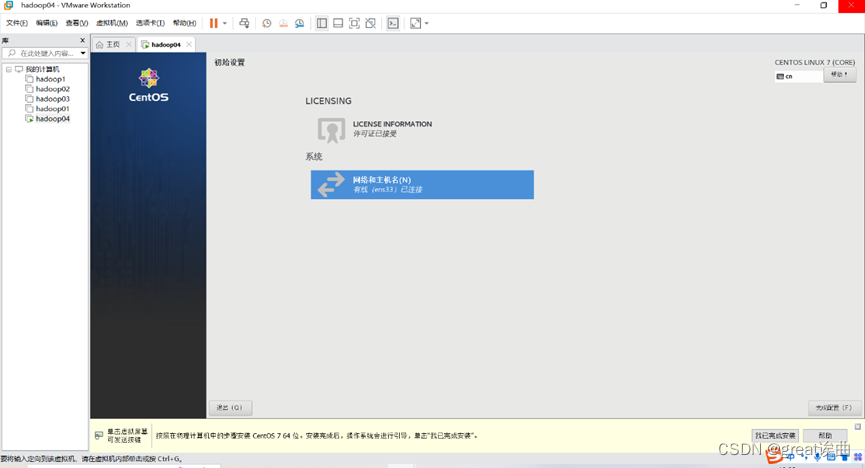This screenshot has height=468, width=865.
Task: Open the 文件(F) menu
Action: [17, 23]
